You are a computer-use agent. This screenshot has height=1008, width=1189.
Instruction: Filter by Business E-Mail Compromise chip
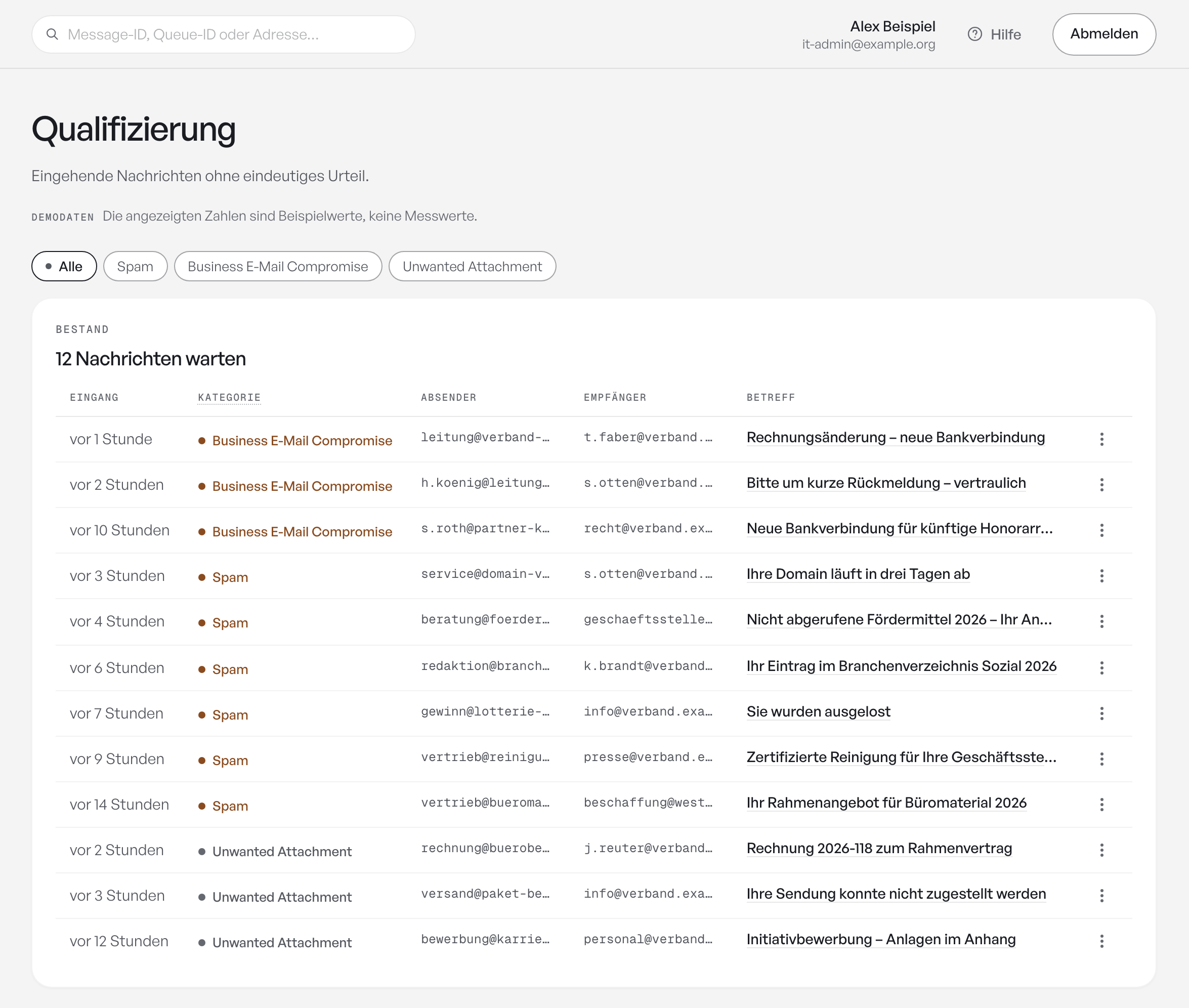278,266
